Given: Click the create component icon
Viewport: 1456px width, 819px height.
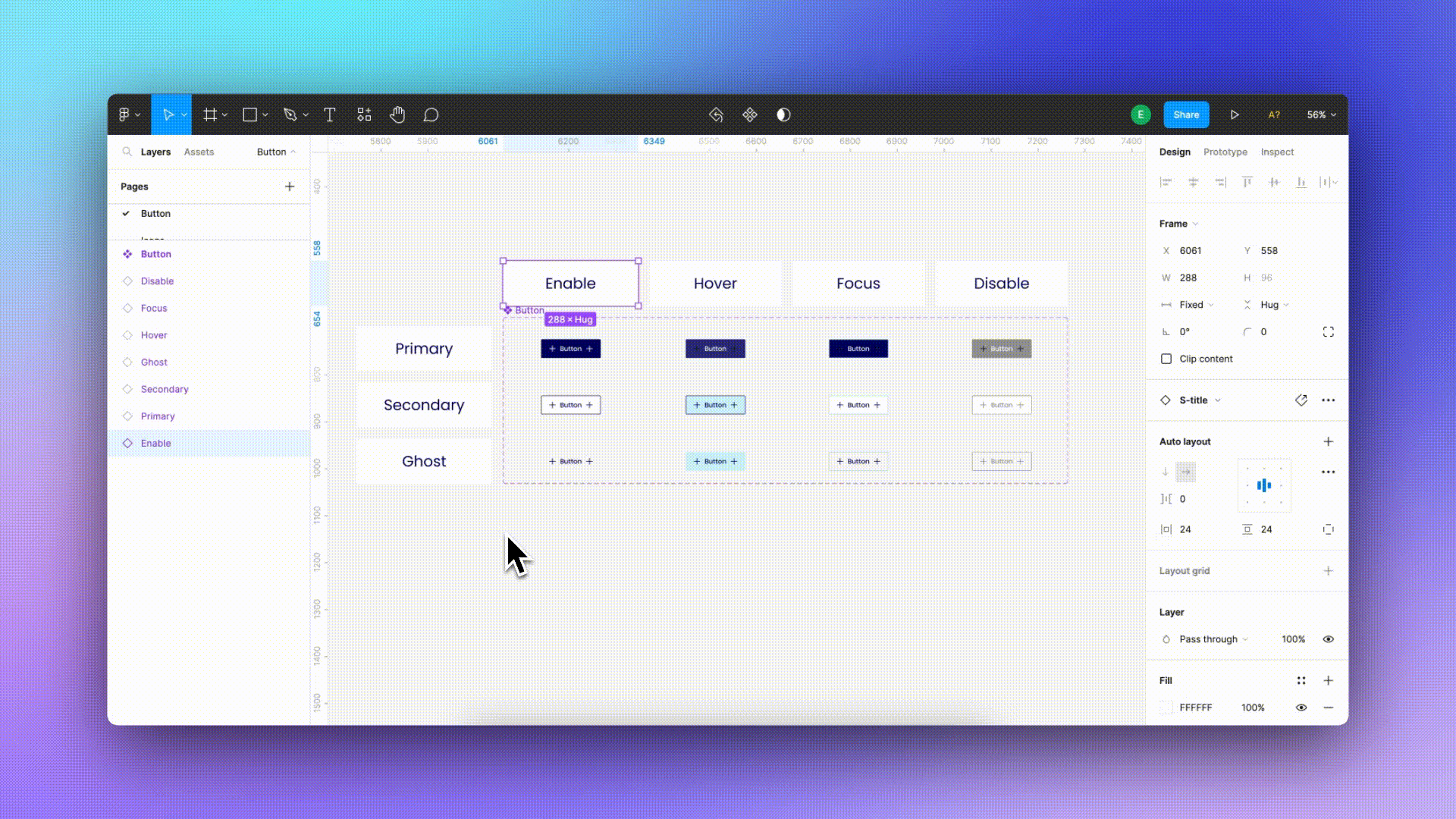Looking at the screenshot, I should click(x=749, y=115).
